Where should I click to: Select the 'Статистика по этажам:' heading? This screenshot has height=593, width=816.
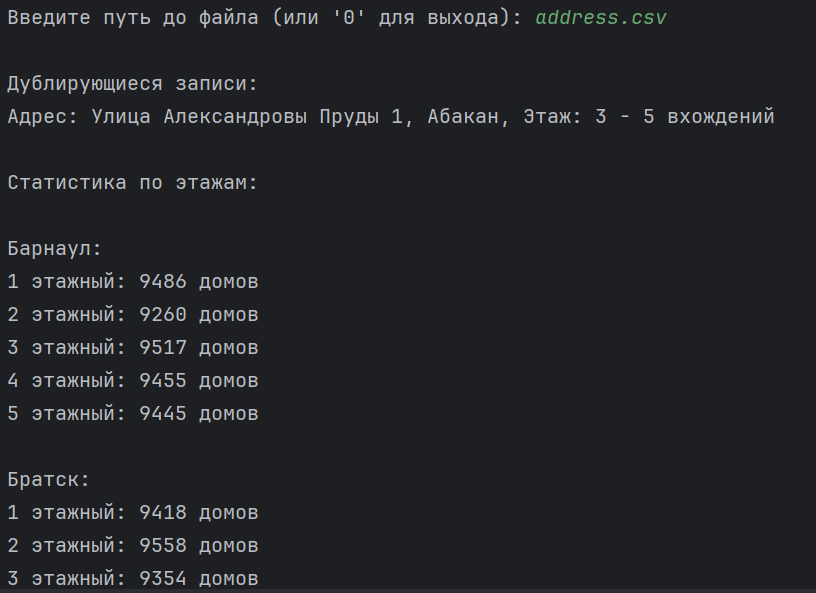(133, 183)
